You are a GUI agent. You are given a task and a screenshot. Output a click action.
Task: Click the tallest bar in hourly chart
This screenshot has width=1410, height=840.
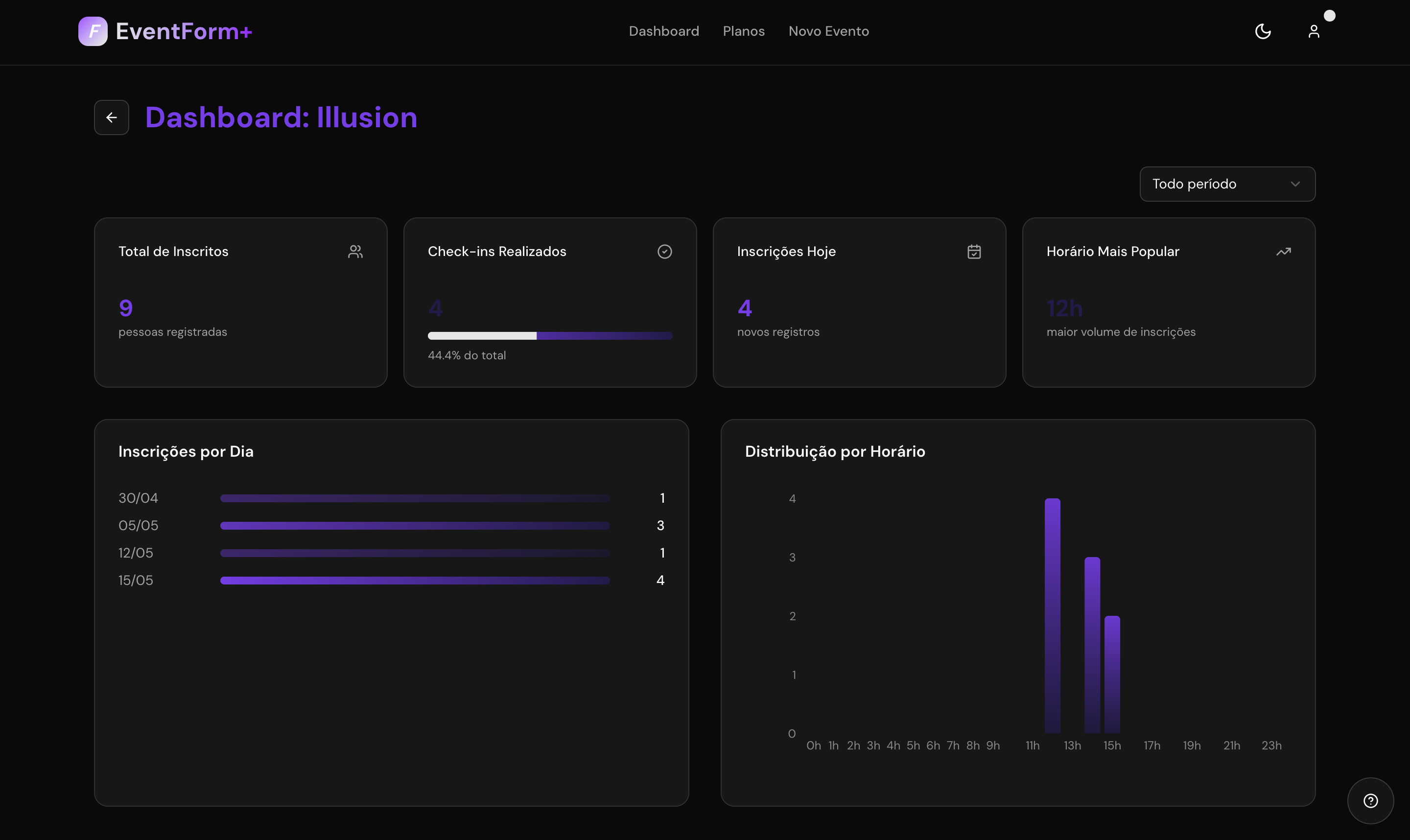tap(1052, 615)
